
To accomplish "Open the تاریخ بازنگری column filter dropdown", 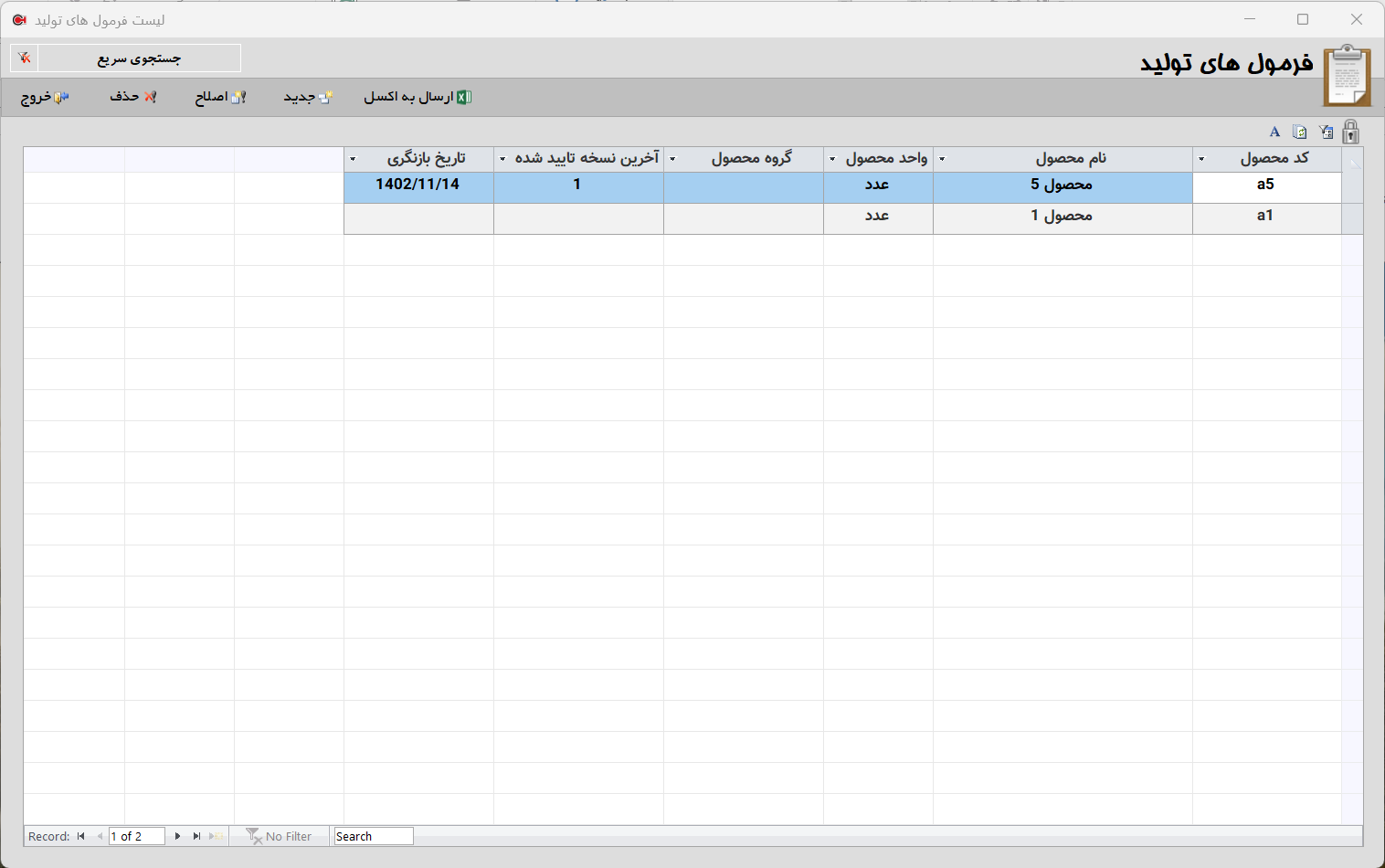I will tap(353, 158).
